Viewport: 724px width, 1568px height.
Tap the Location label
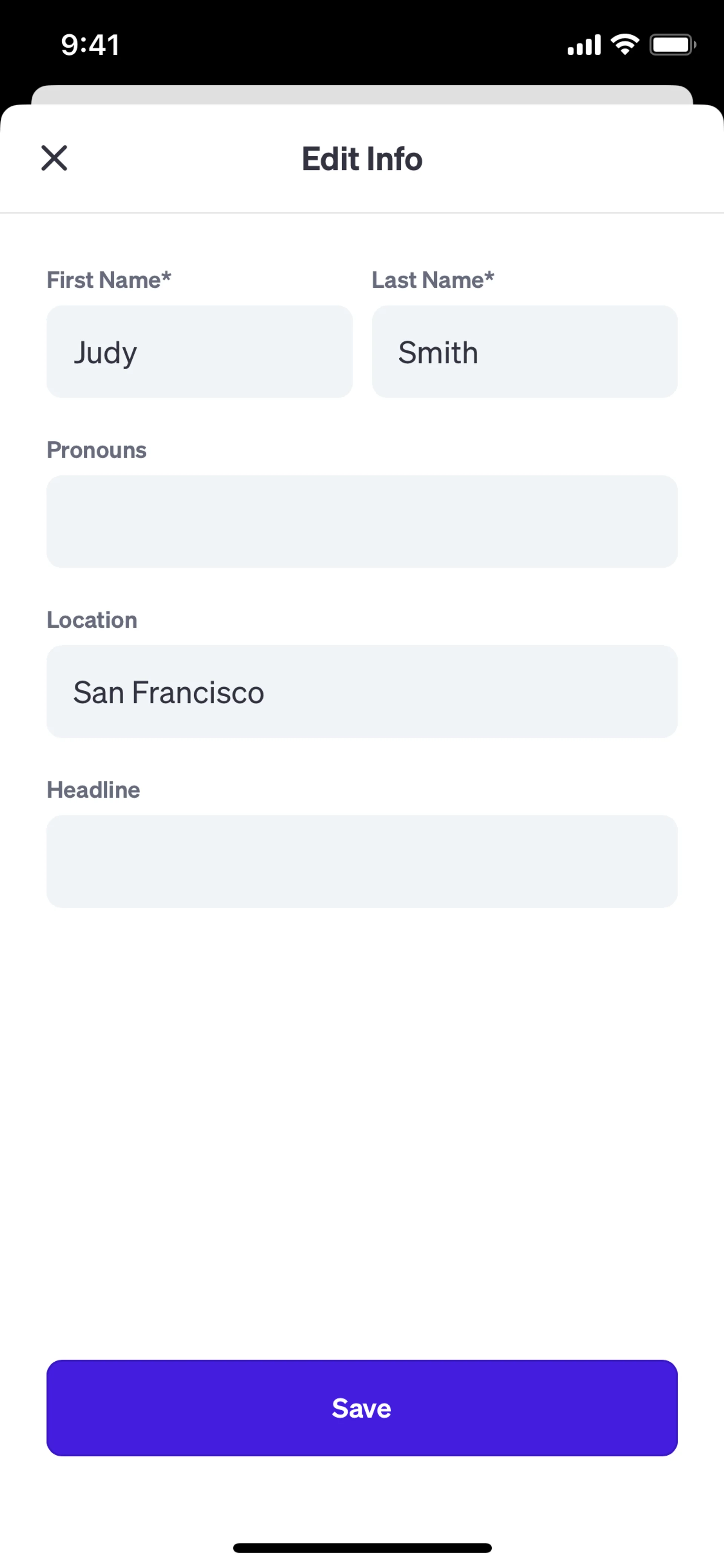(92, 620)
